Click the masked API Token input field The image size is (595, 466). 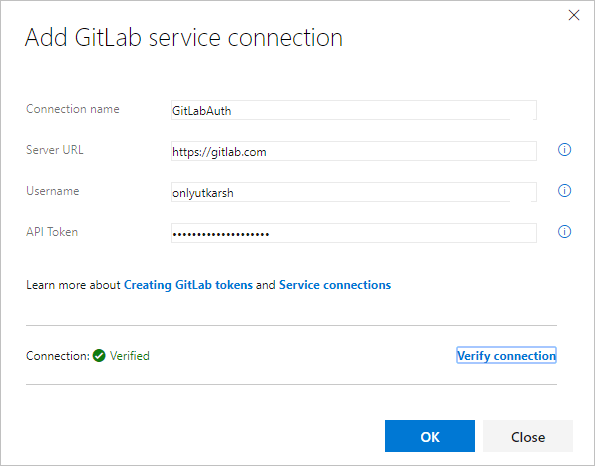pyautogui.click(x=354, y=233)
